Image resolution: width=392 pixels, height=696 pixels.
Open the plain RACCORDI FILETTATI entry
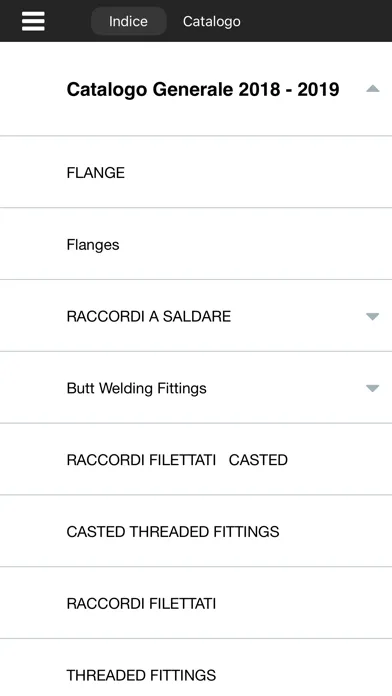pos(196,603)
